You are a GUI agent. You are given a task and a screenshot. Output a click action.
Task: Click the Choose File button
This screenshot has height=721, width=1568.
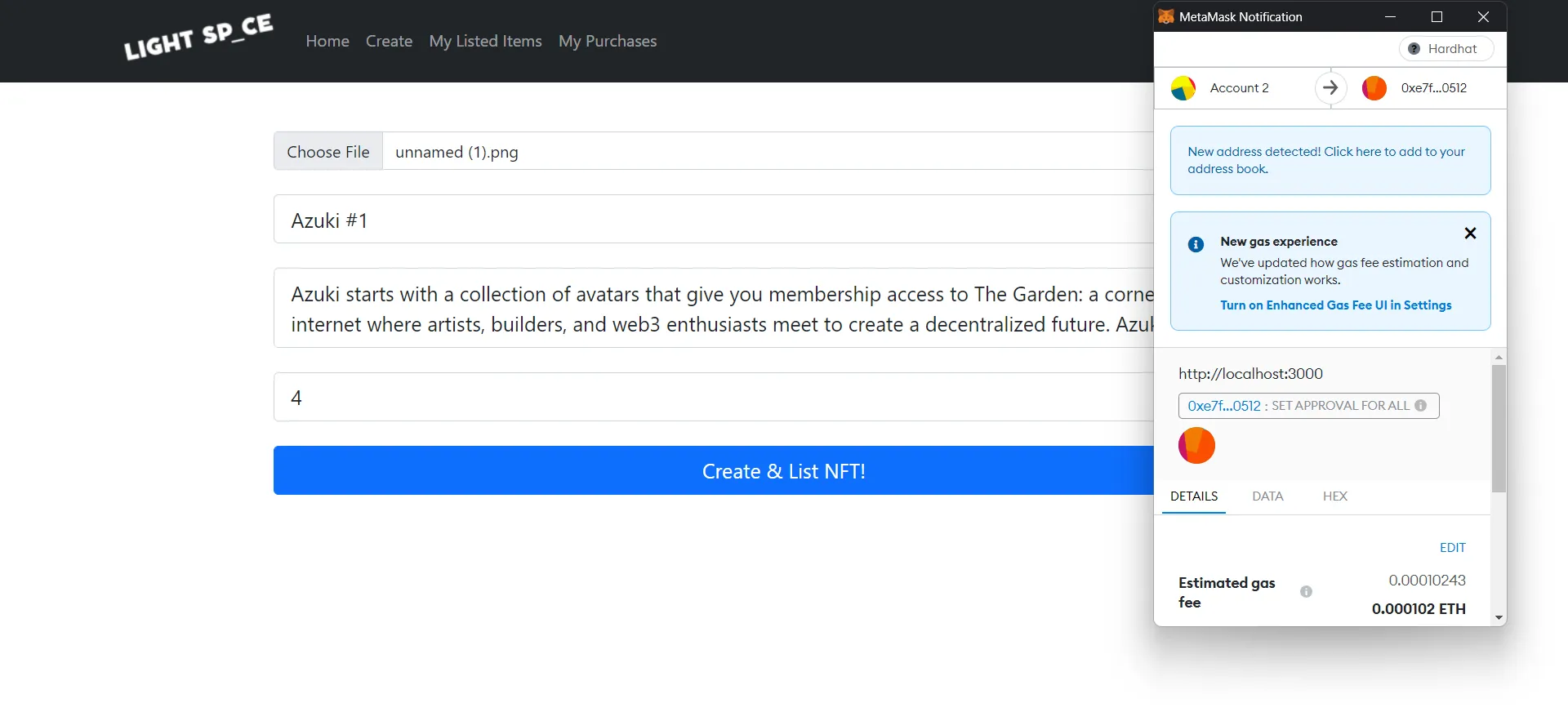point(328,152)
